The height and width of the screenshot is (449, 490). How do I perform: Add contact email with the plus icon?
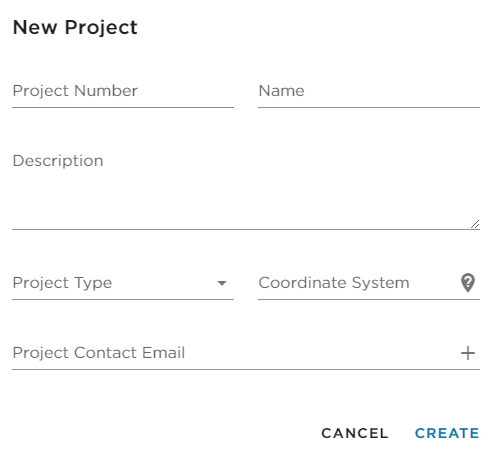point(468,353)
